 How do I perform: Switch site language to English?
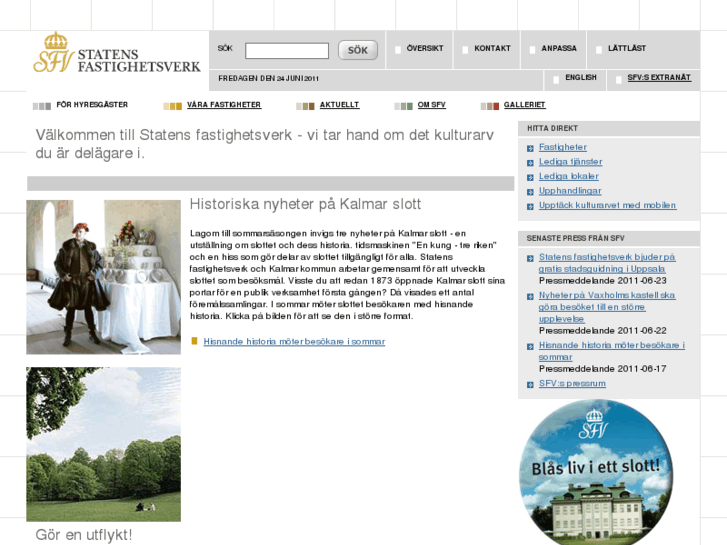click(581, 77)
